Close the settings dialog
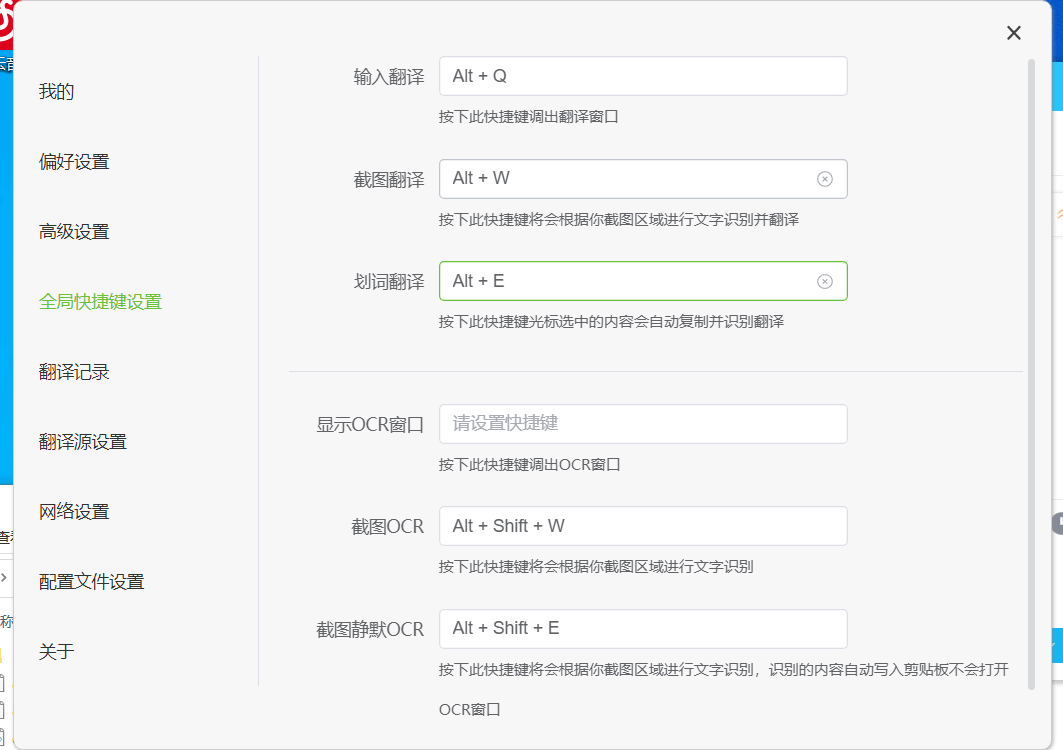Image resolution: width=1063 pixels, height=750 pixels. pos(1013,33)
